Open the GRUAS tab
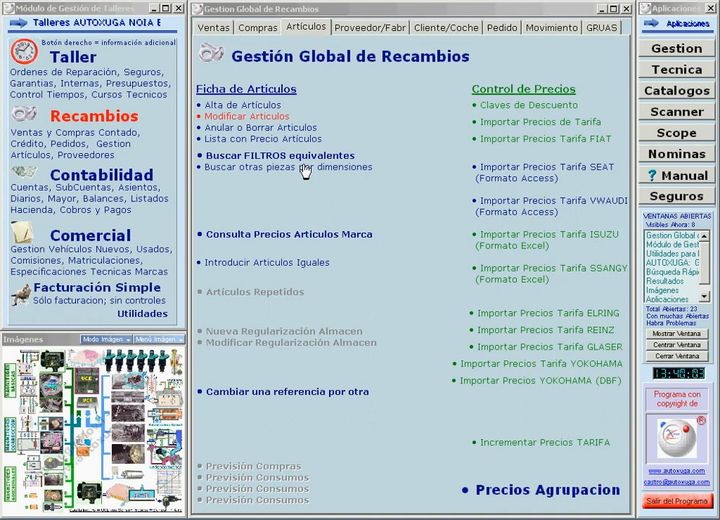Screen dimensions: 720x520 click(x=602, y=28)
